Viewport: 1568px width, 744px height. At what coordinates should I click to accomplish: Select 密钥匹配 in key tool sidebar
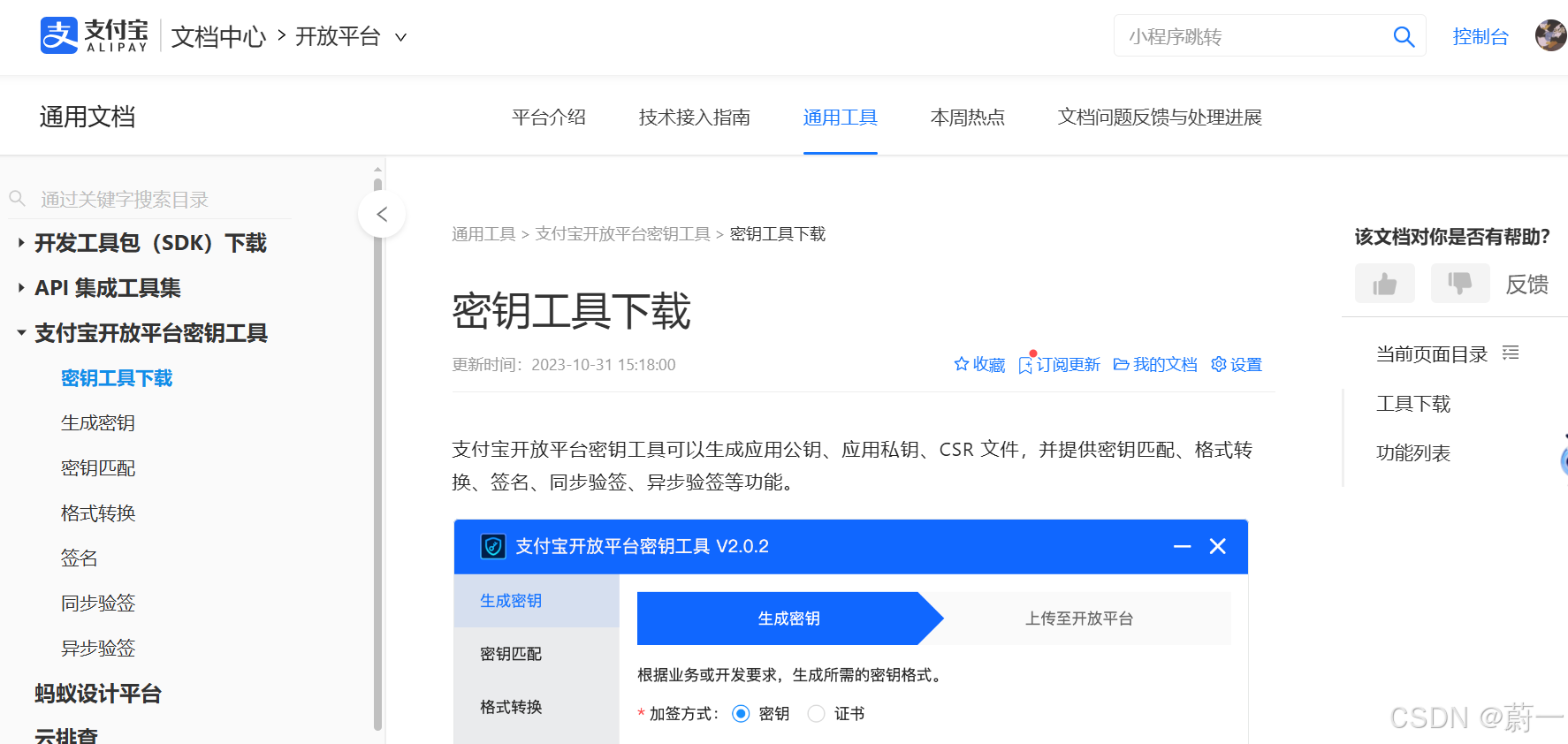537,654
